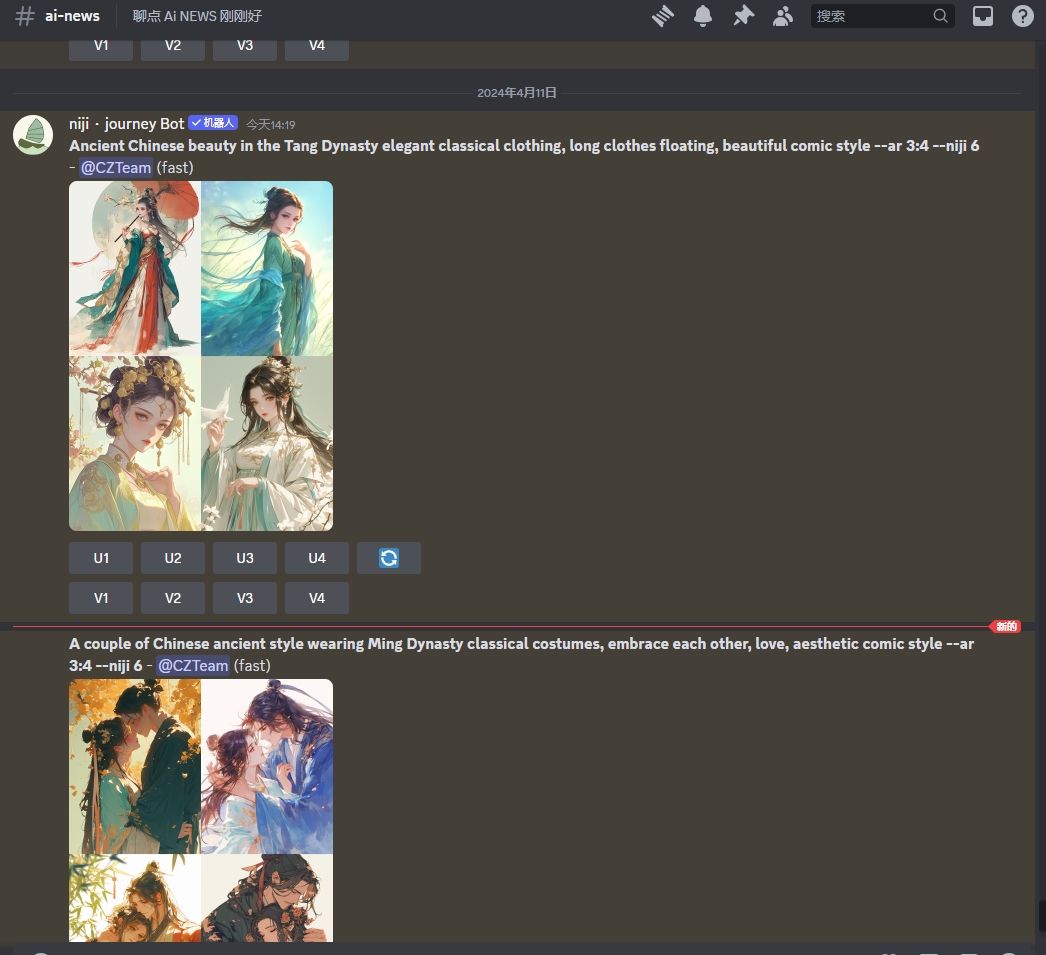The width and height of the screenshot is (1046, 955).
Task: Upscale the first image with U1
Action: click(x=101, y=558)
